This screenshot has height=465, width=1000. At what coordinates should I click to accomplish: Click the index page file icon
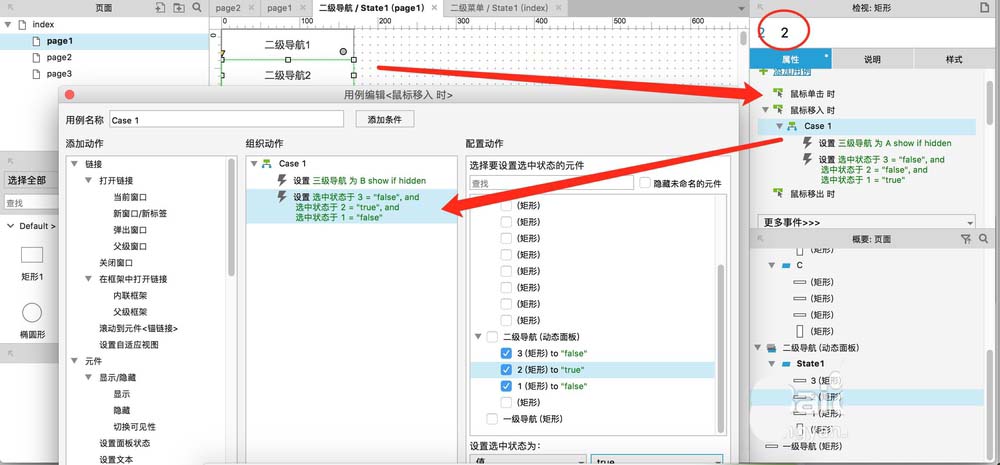tap(22, 24)
